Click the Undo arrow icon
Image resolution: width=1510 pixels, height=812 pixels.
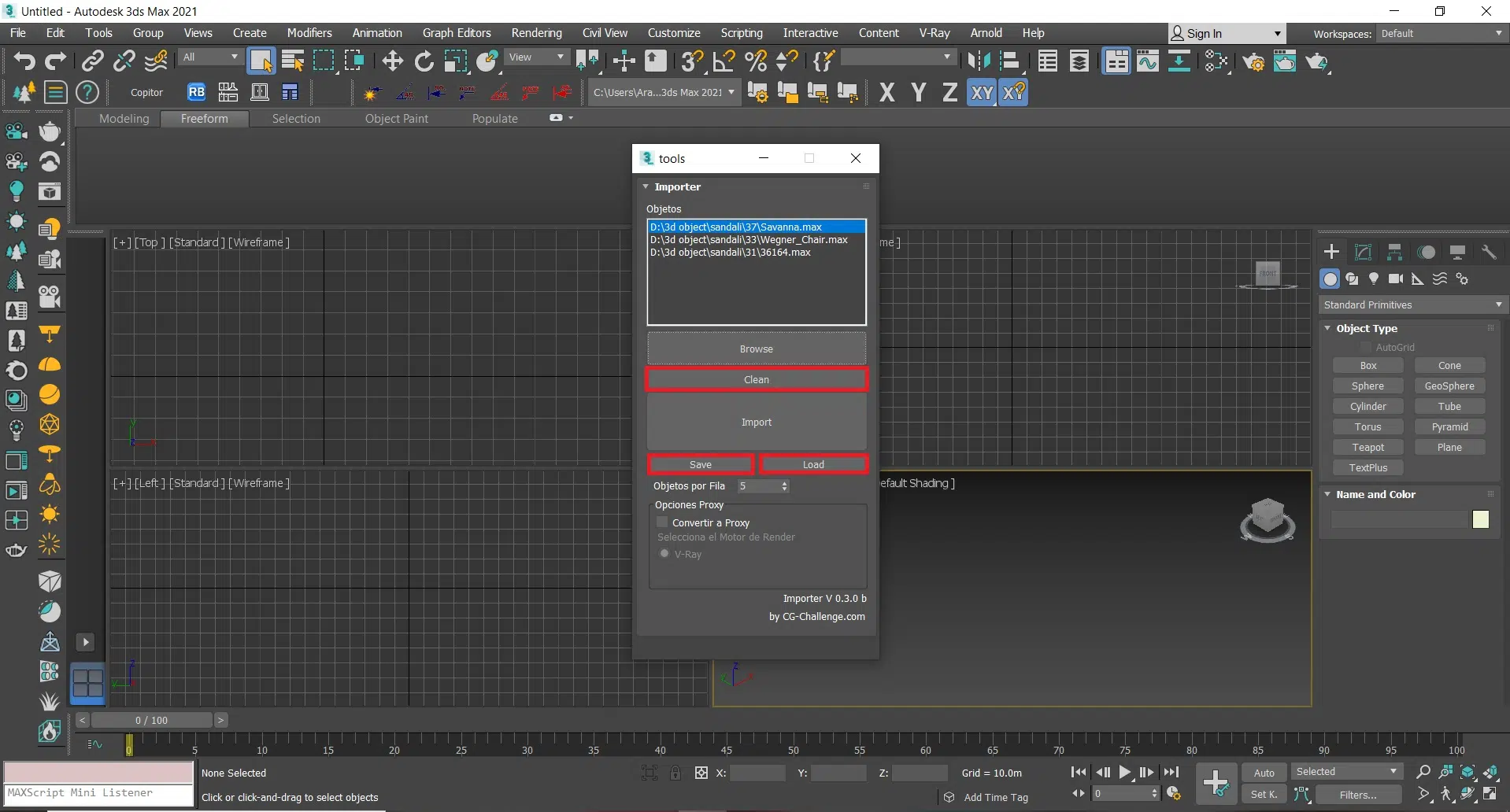(x=24, y=61)
